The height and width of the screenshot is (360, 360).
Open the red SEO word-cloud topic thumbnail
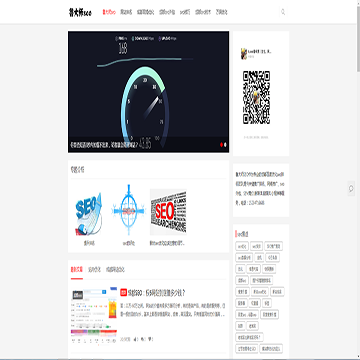pos(168,212)
